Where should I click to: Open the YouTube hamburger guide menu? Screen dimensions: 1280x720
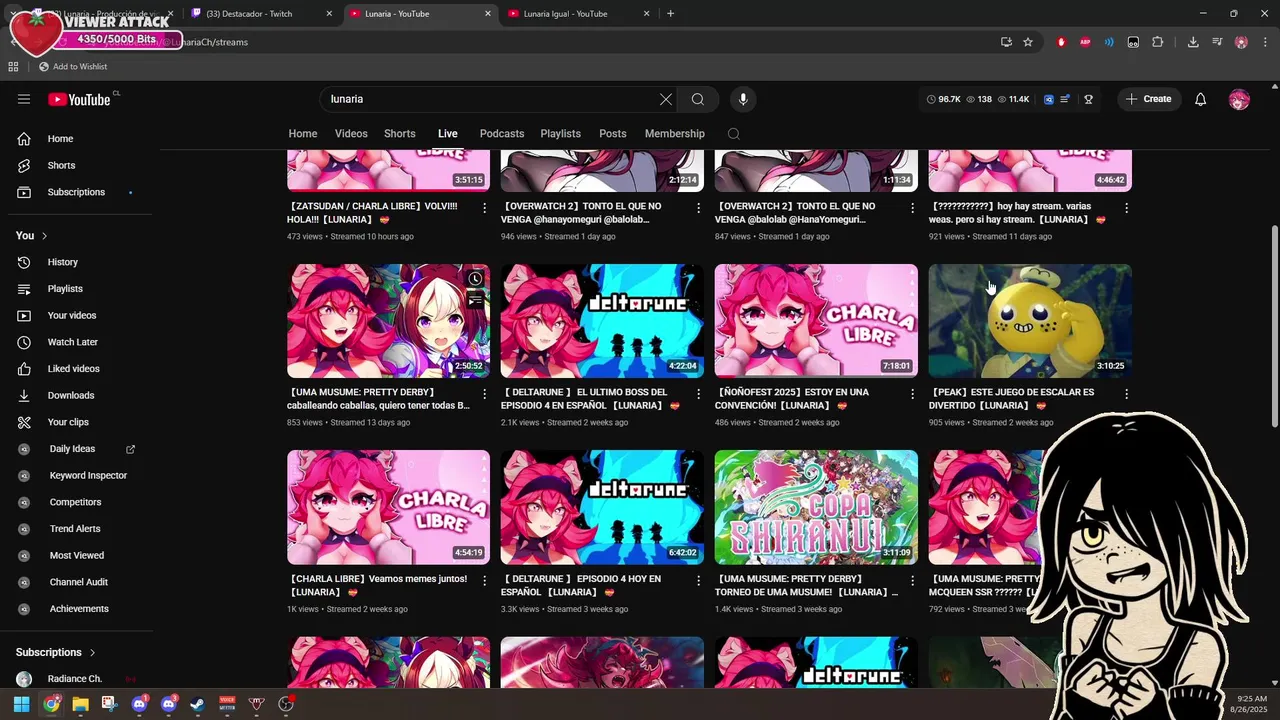[24, 99]
